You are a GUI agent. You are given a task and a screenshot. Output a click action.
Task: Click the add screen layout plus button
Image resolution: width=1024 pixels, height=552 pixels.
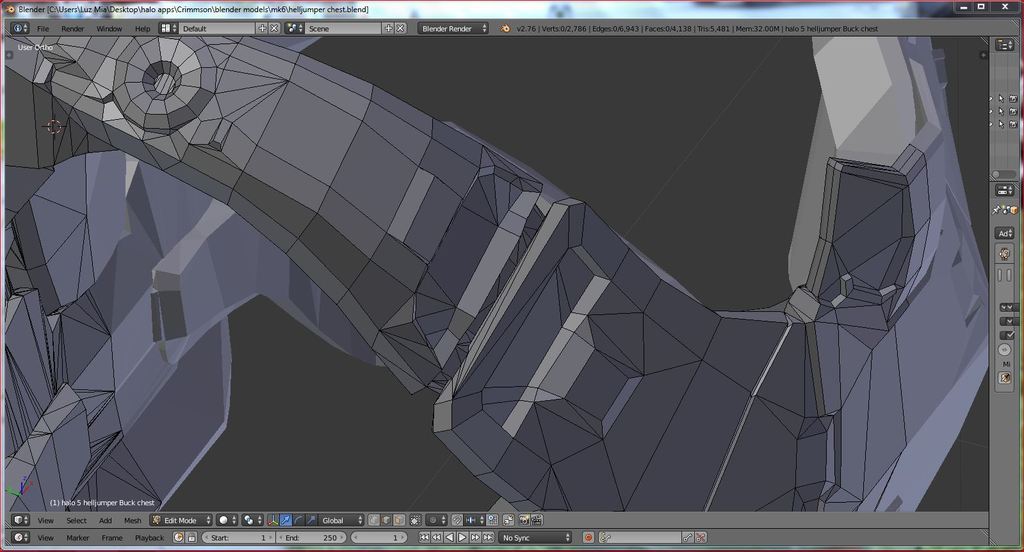click(x=263, y=28)
